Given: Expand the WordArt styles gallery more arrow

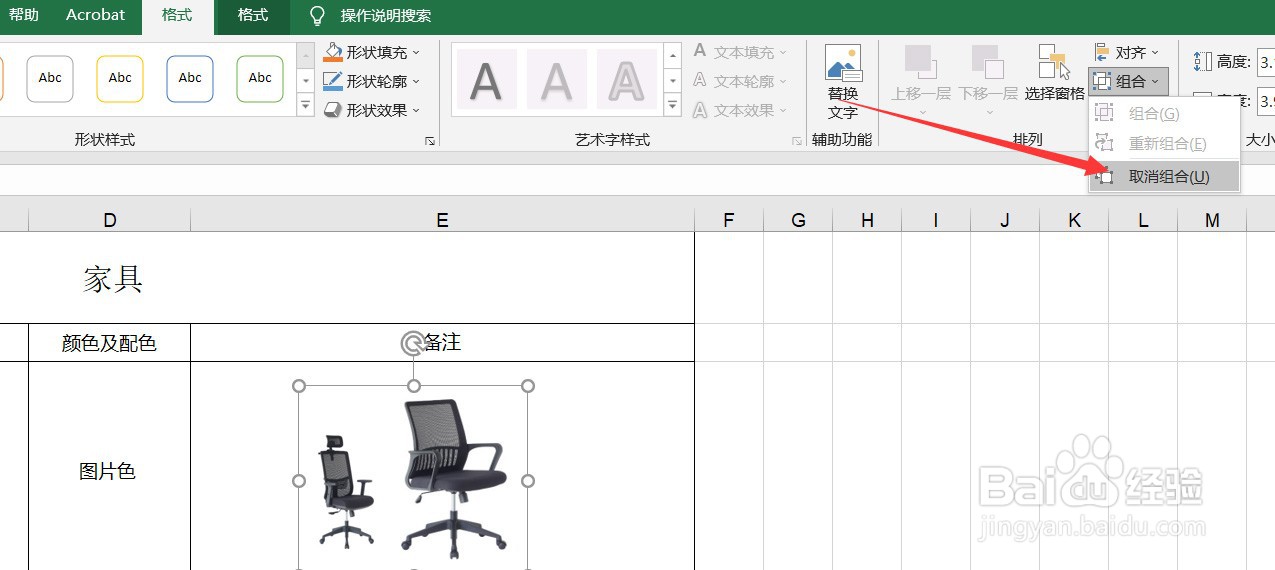Looking at the screenshot, I should tap(673, 104).
